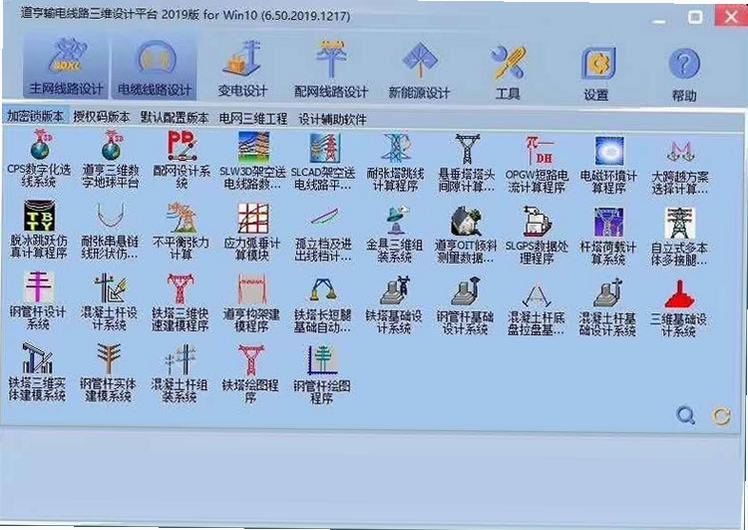Open 电缆线路设计 category
The height and width of the screenshot is (530, 748).
(154, 68)
